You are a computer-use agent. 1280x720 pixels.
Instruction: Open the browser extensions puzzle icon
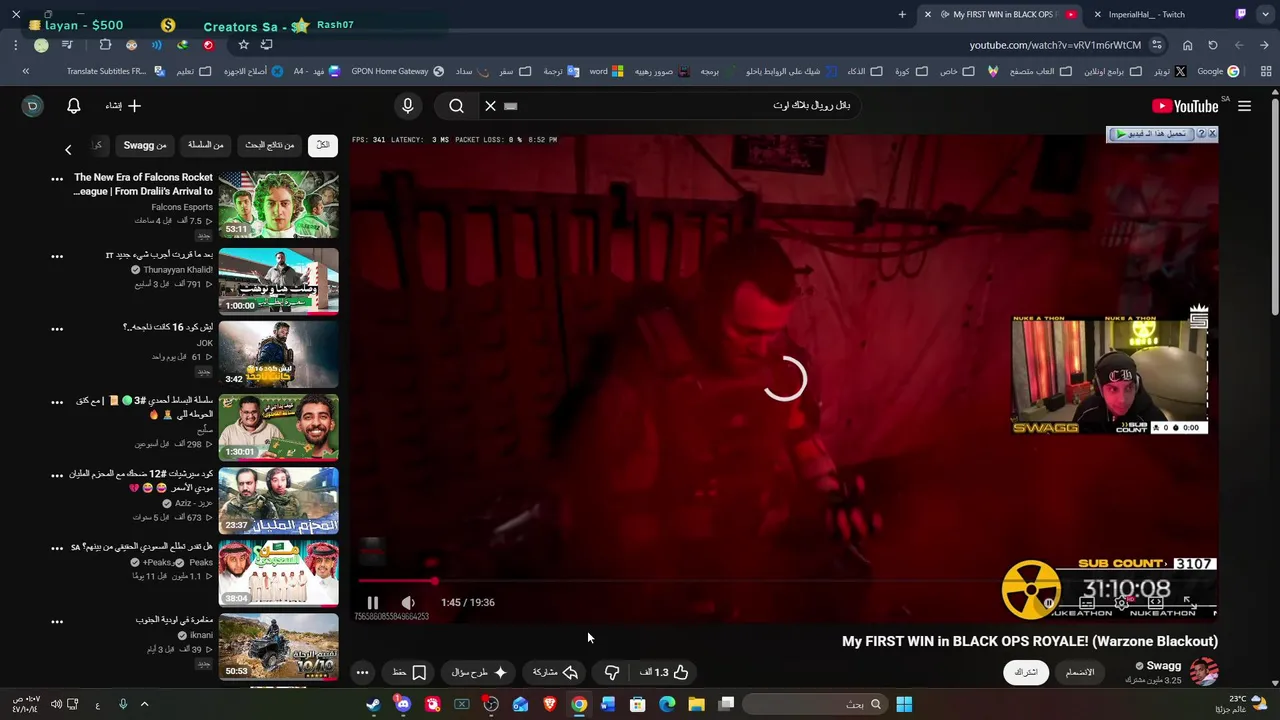105,45
